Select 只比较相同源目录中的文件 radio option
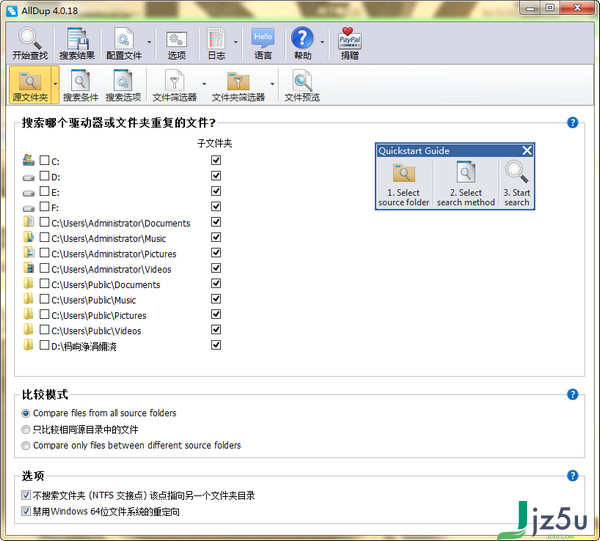600x541 pixels. [x=26, y=429]
